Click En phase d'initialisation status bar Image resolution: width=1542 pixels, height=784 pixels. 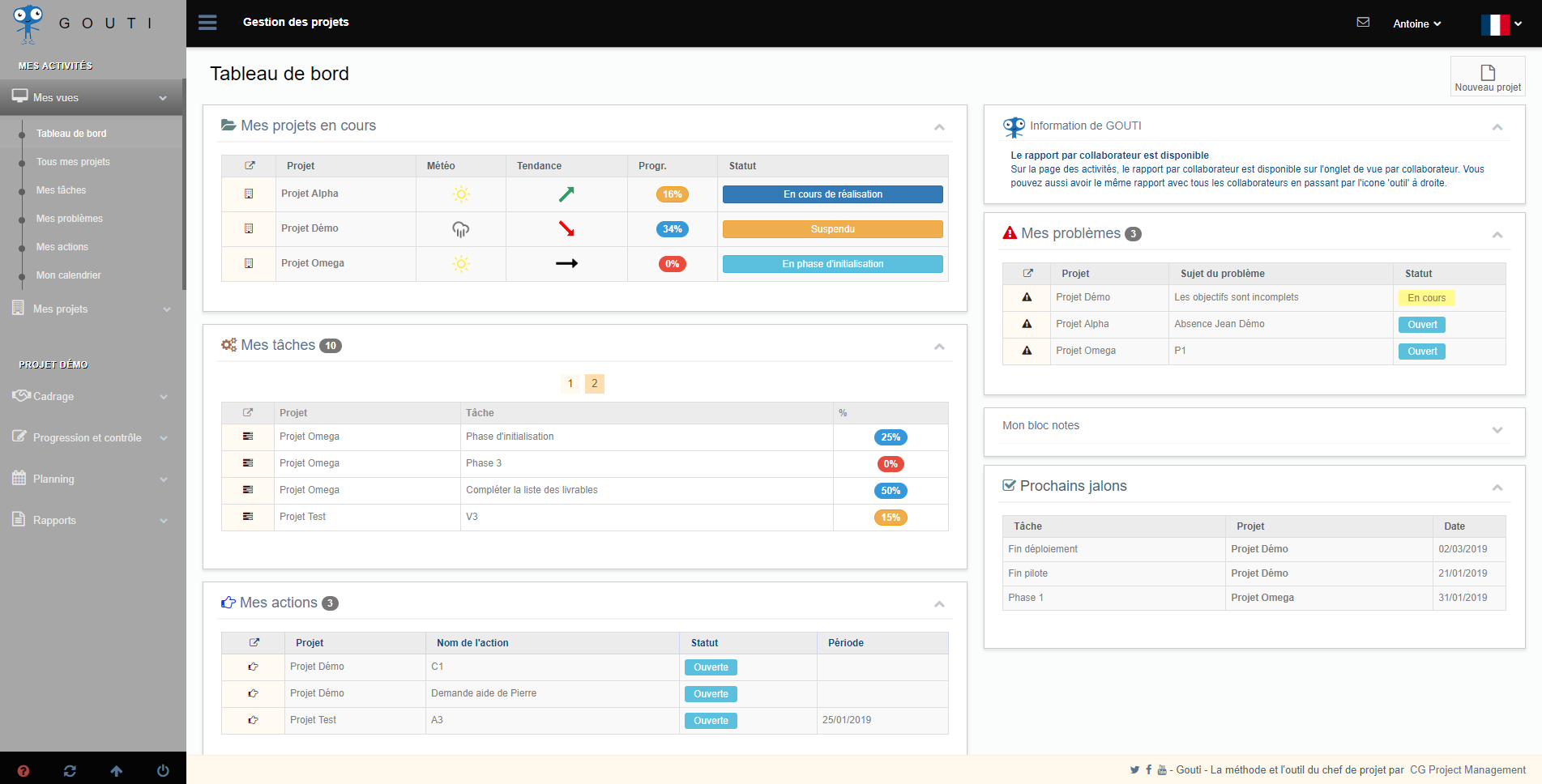833,264
